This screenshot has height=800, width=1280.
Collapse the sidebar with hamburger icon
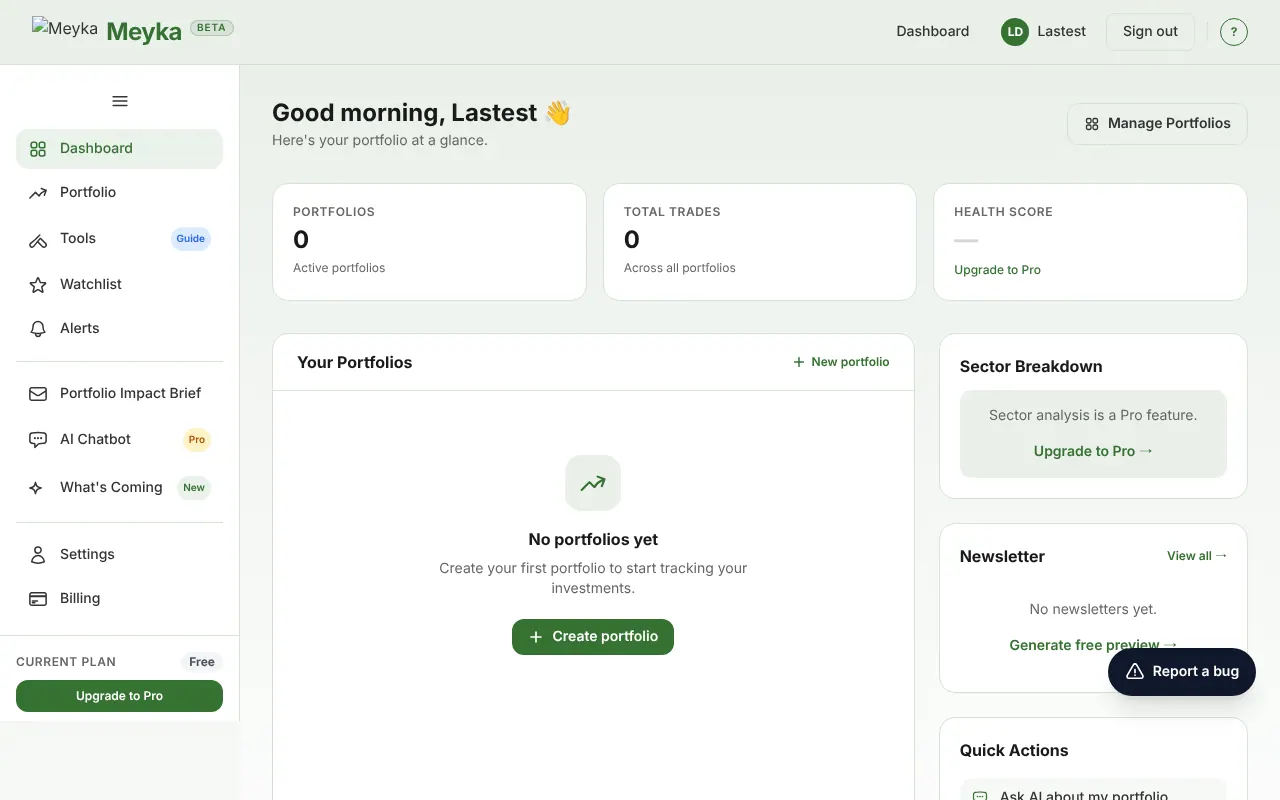coord(120,101)
